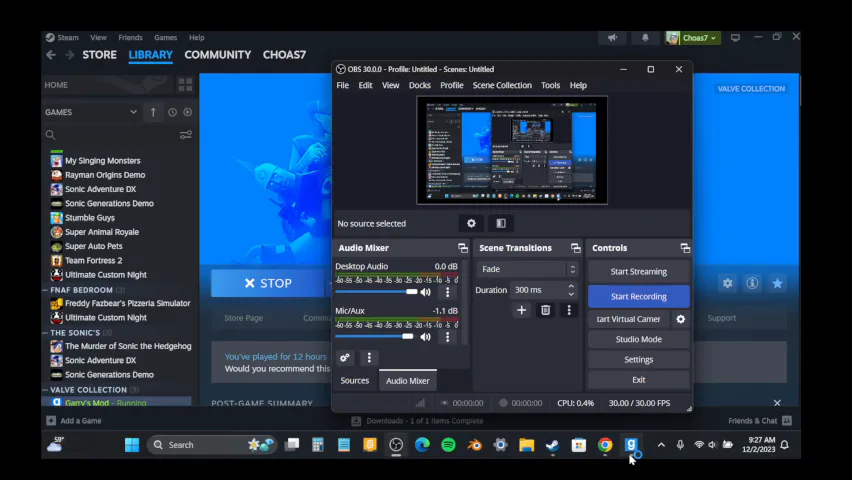Switch to the Sources tab

[355, 381]
